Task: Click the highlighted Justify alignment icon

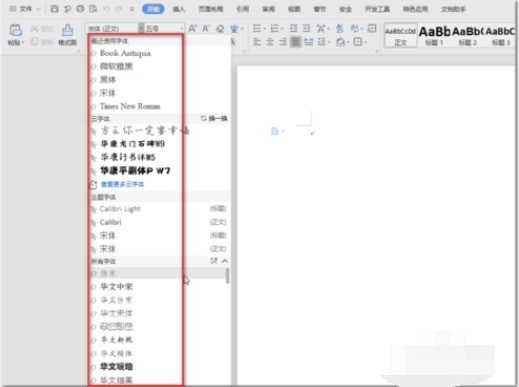Action: pos(295,42)
